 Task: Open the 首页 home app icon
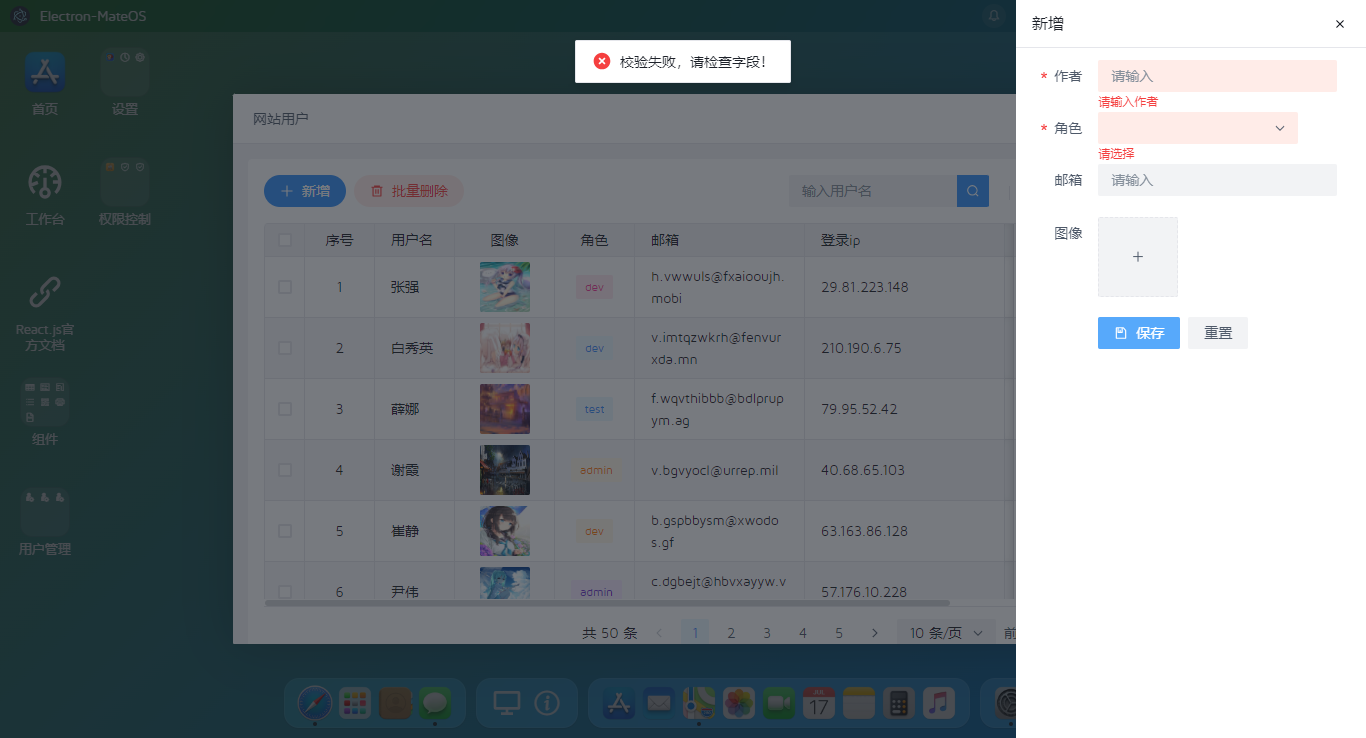click(x=44, y=72)
